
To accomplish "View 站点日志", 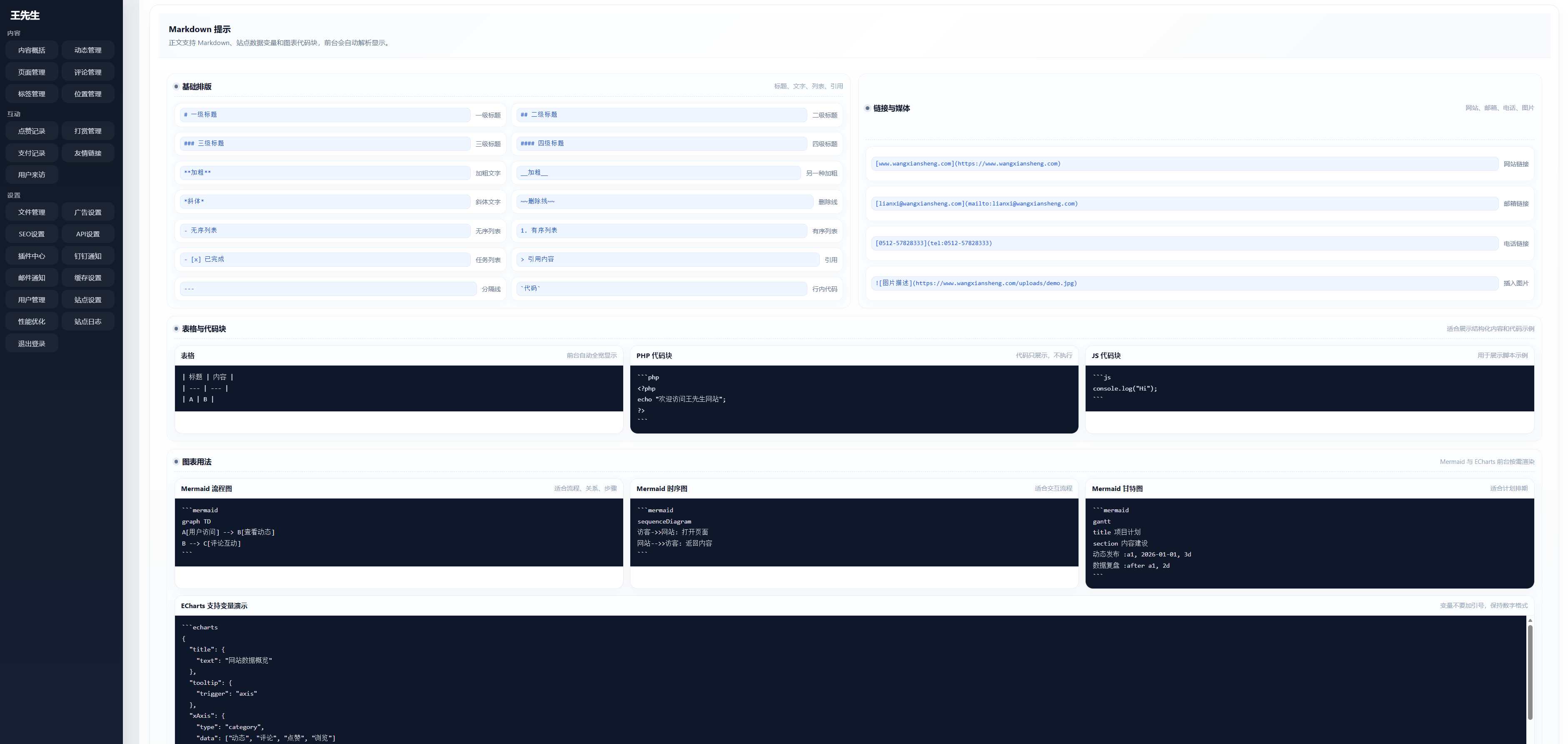I will pos(87,321).
